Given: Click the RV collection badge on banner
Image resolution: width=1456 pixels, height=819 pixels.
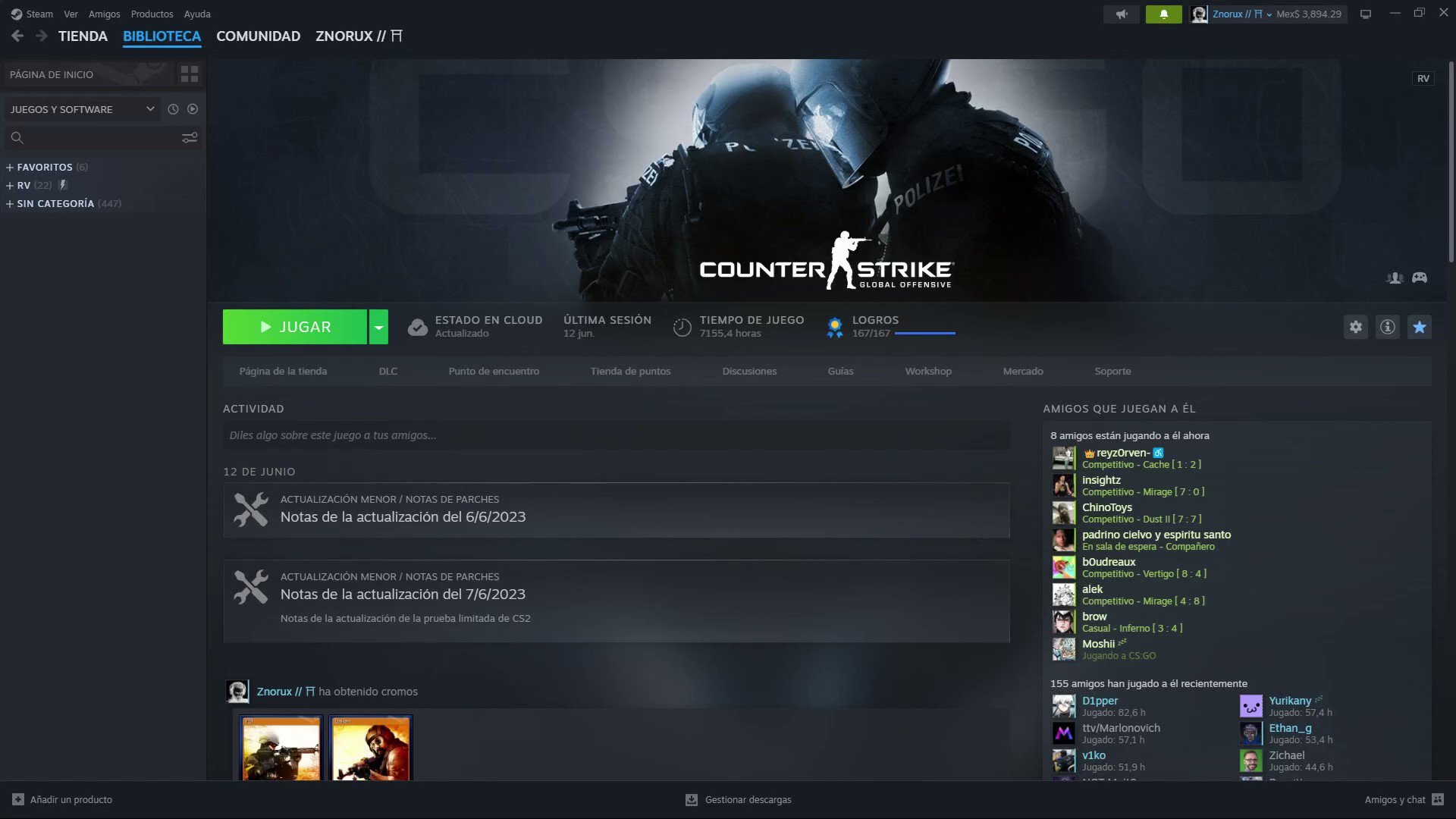Looking at the screenshot, I should [1423, 78].
